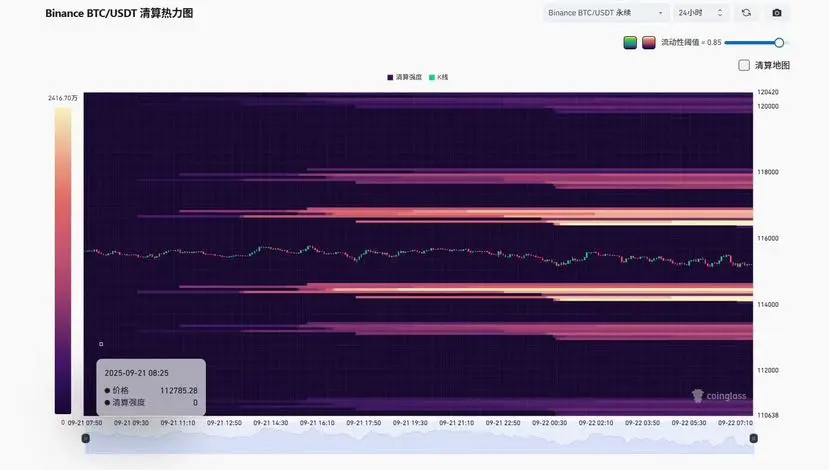
Task: Toggle the 清算强度 legend item
Action: [x=404, y=77]
